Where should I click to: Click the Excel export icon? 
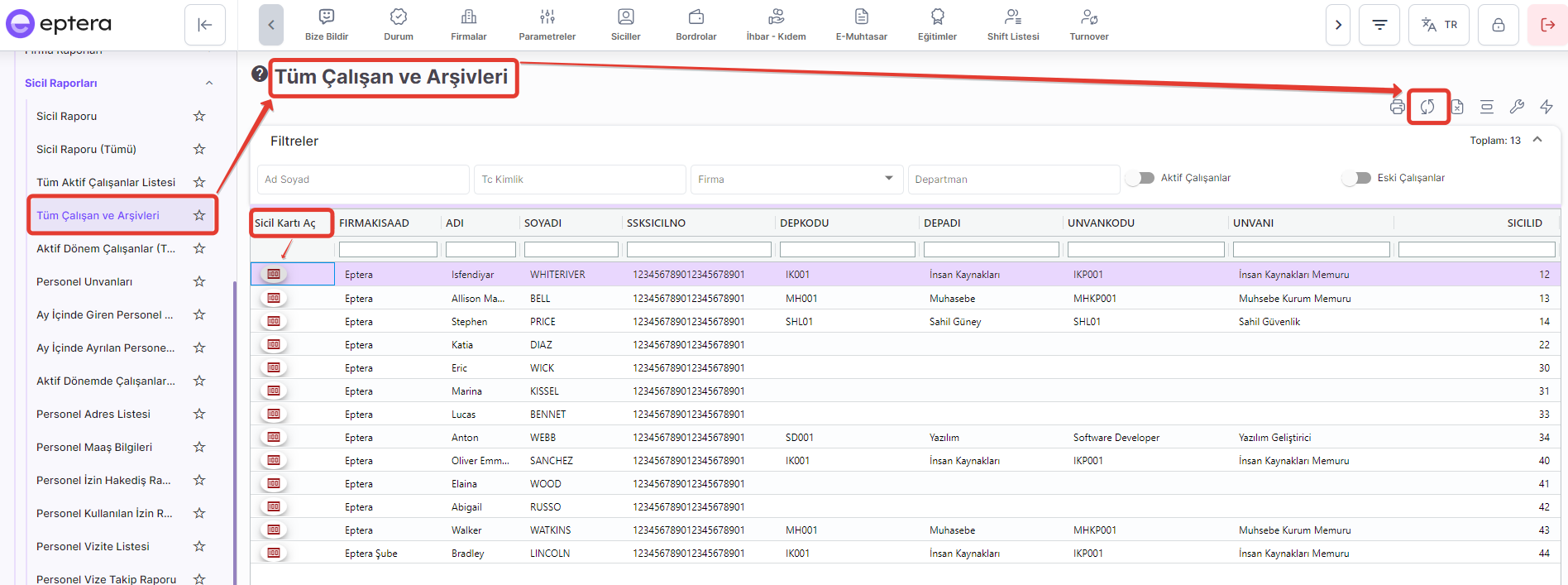(1457, 107)
